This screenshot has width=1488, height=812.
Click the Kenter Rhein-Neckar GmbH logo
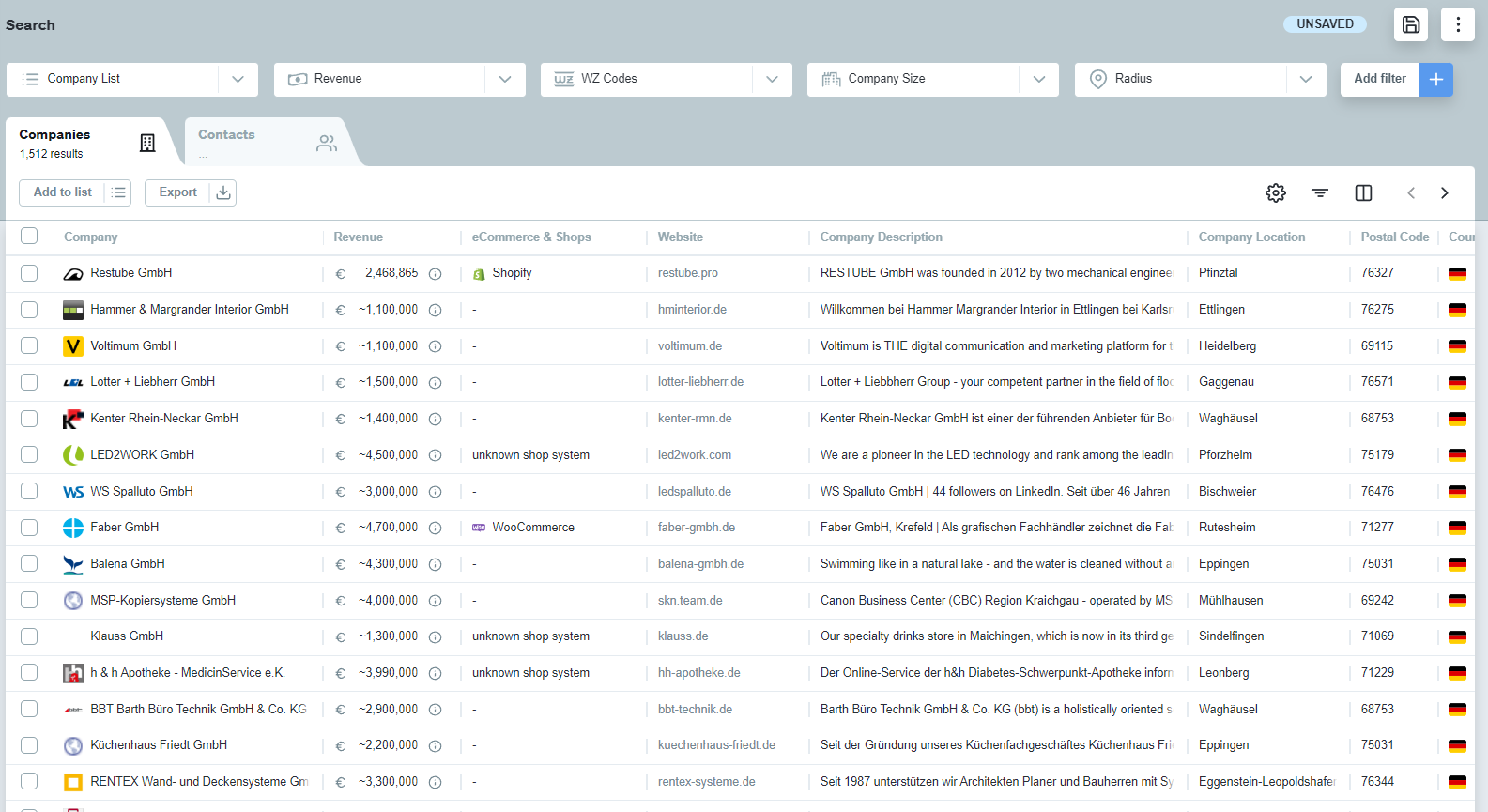73,419
